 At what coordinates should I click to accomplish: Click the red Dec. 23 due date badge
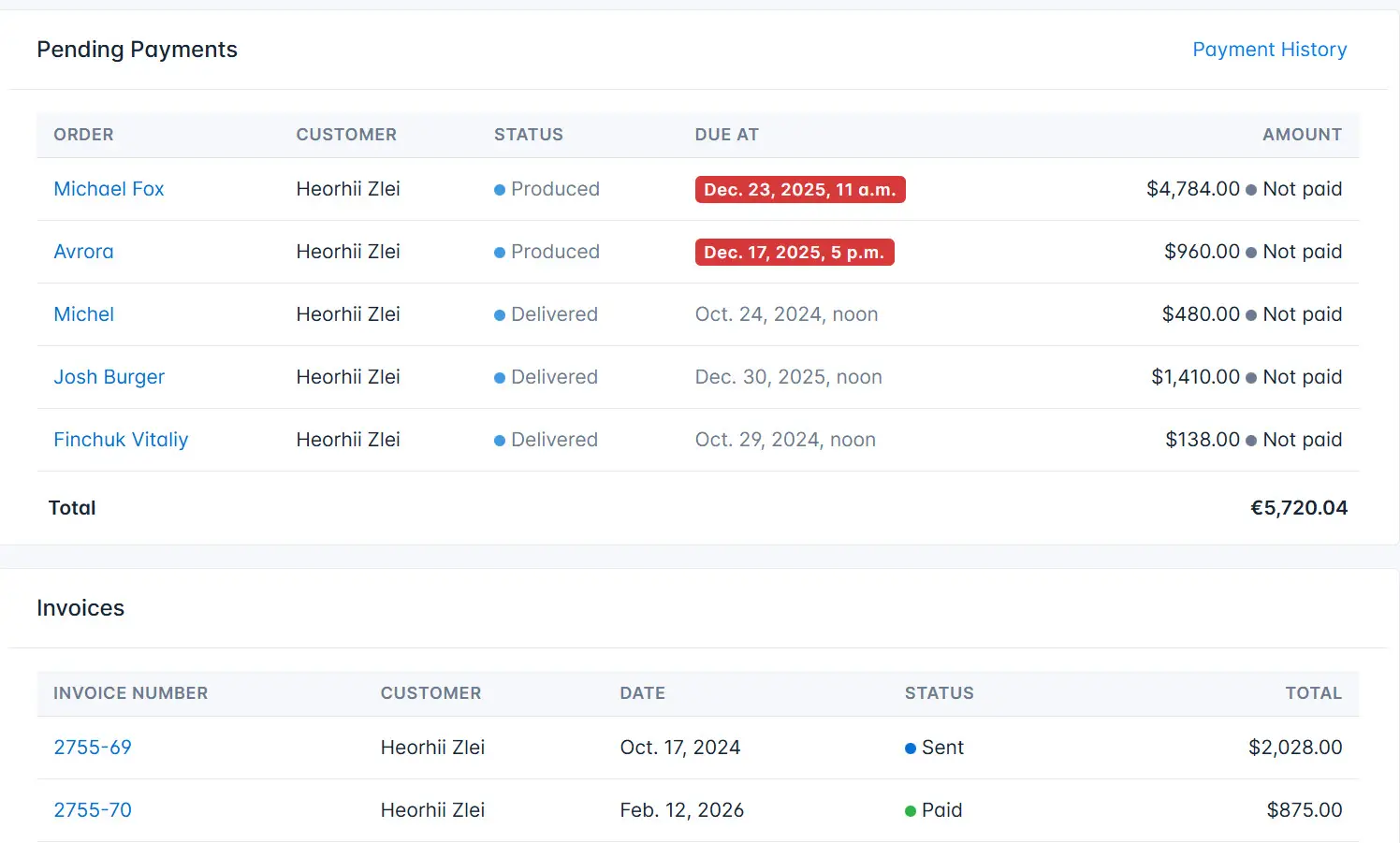tap(800, 189)
